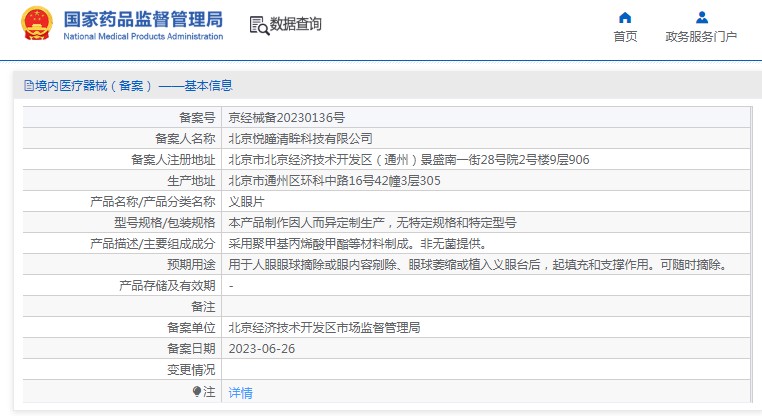Screen dimensions: 762x416
Task: Select product name 义眼片
Action: click(246, 202)
